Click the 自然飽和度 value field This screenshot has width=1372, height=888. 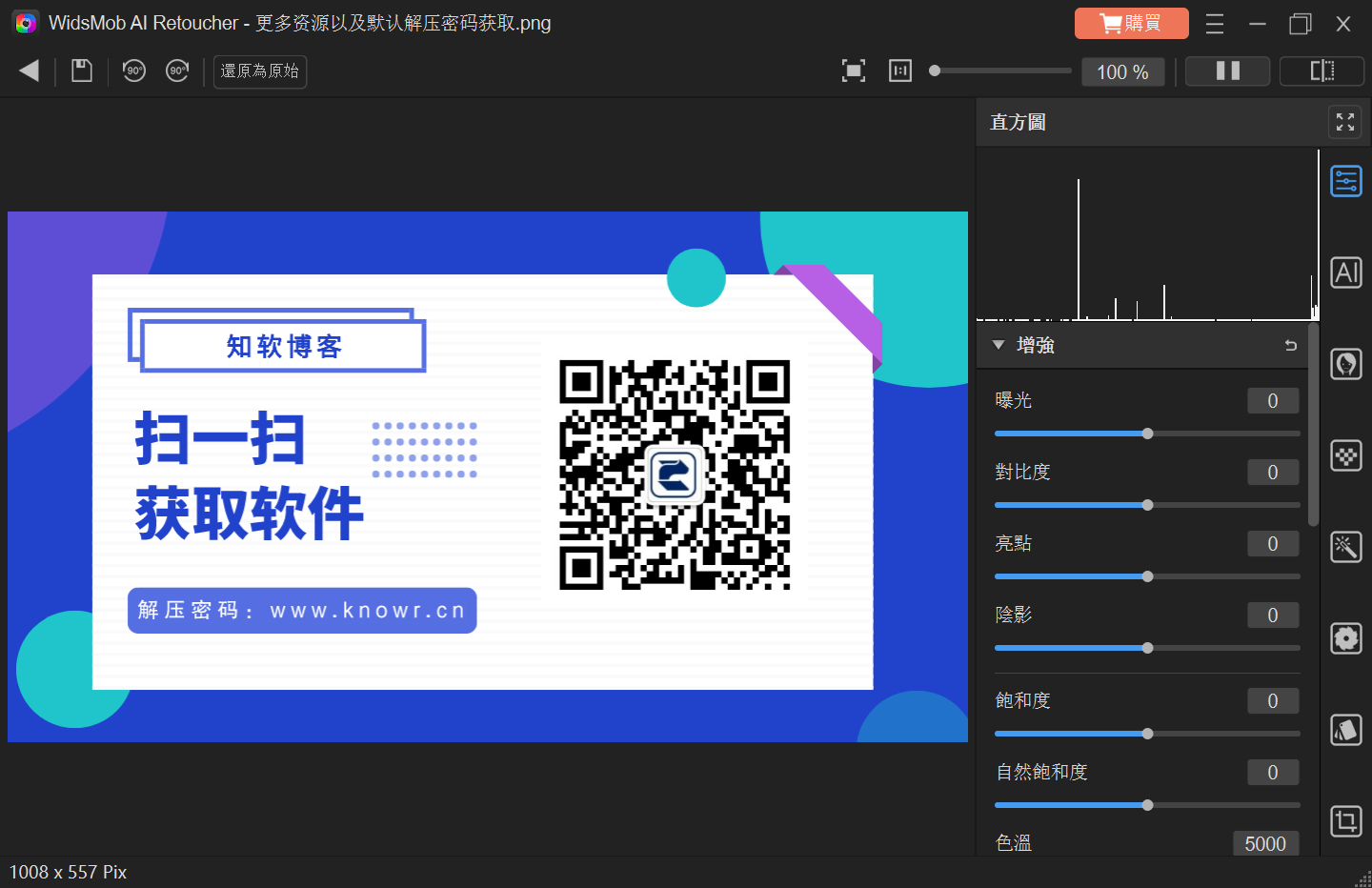coord(1273,773)
